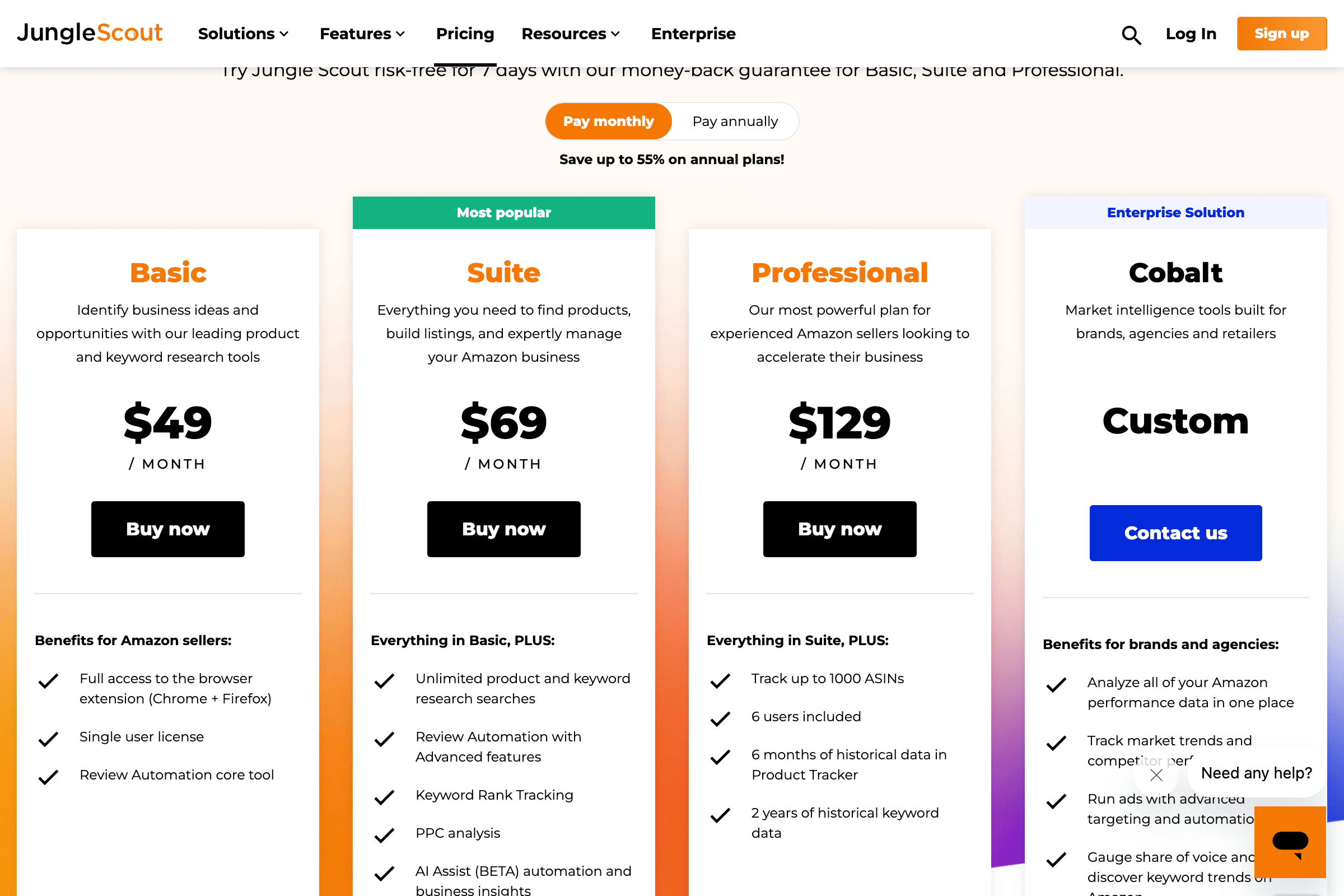Open the Enterprise menu item

coord(693,34)
